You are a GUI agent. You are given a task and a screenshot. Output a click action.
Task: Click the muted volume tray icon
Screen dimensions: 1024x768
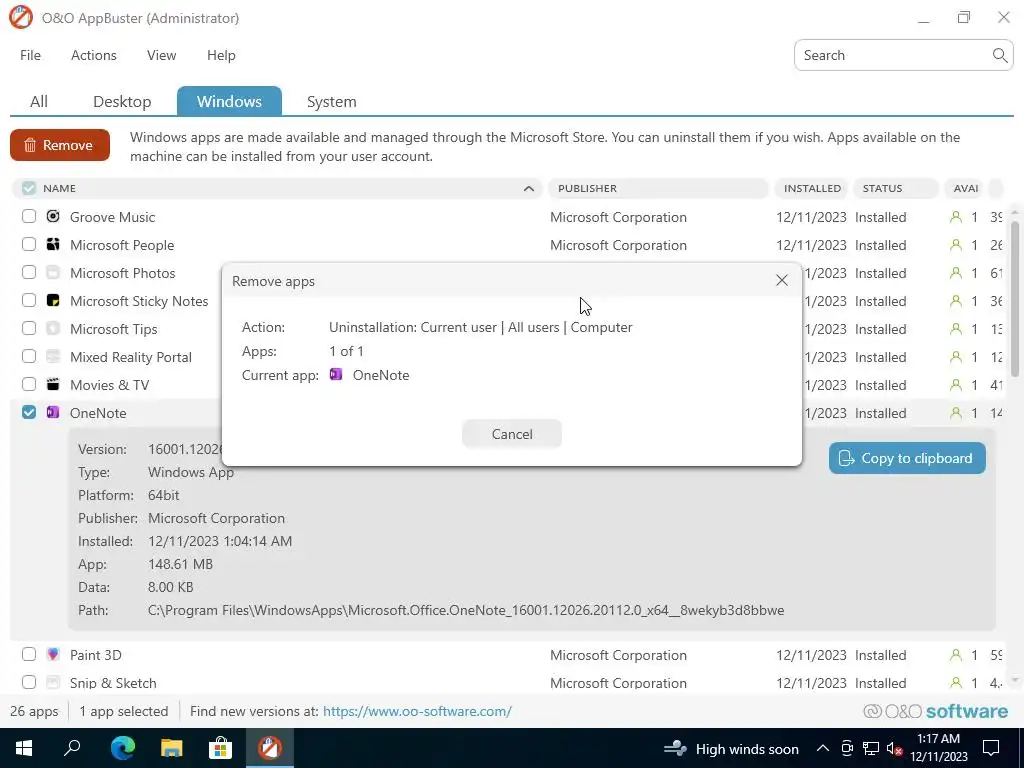pyautogui.click(x=895, y=748)
